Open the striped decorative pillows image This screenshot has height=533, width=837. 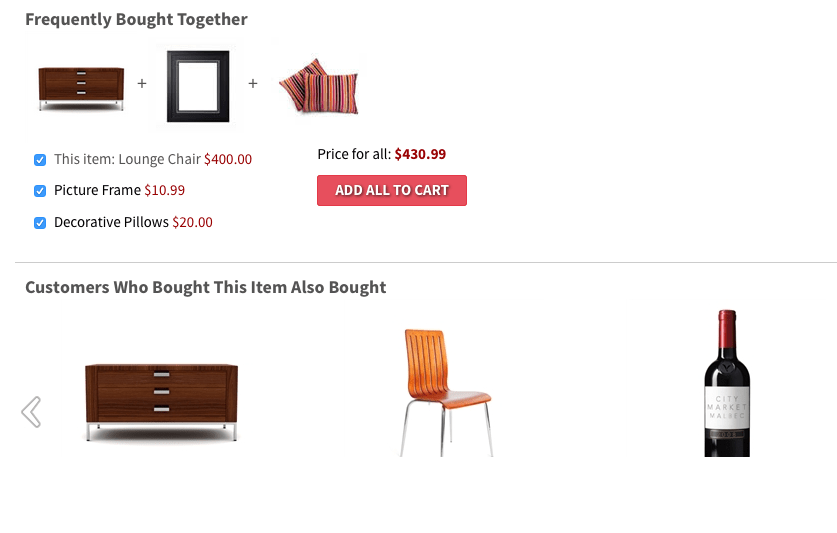coord(319,86)
